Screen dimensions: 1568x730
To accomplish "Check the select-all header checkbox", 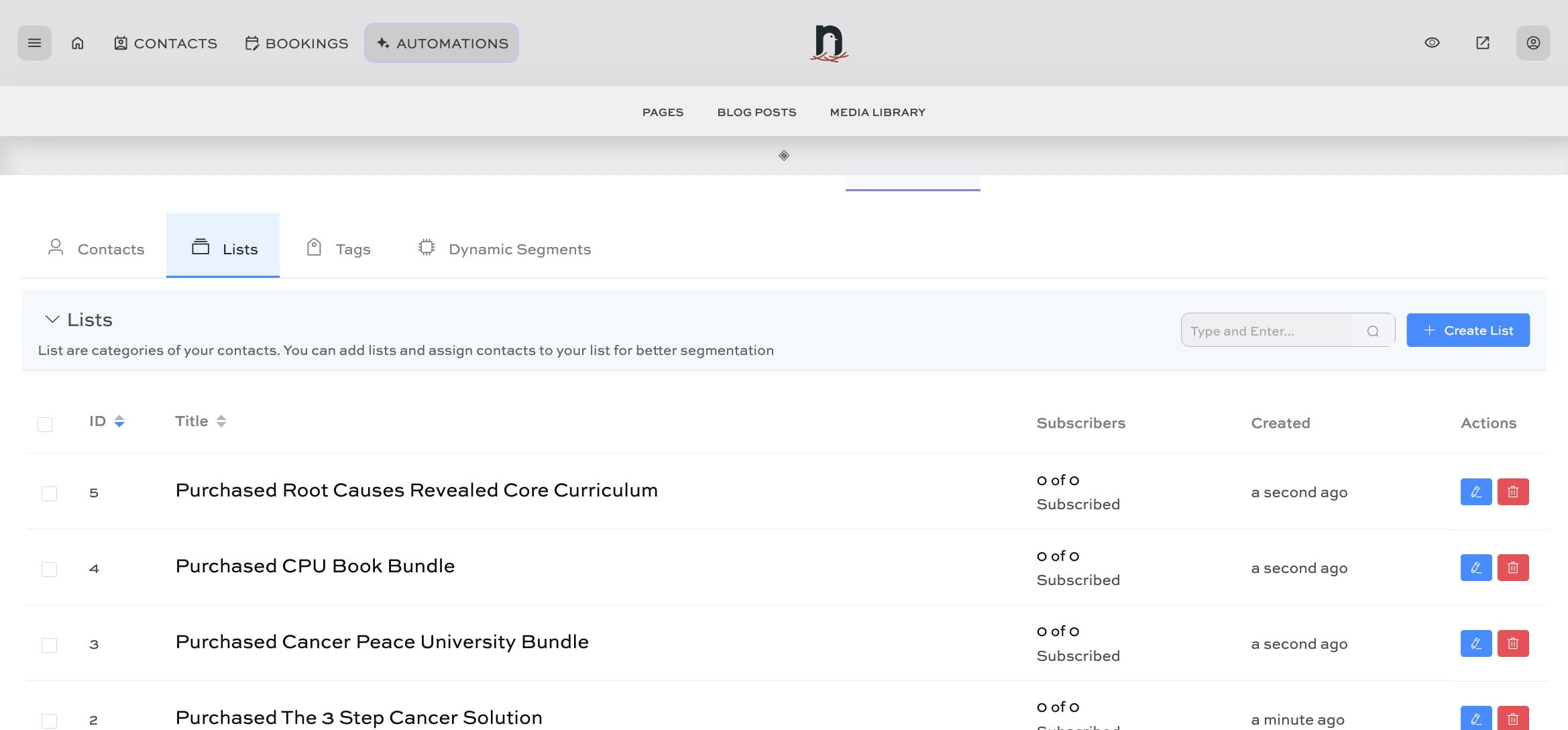I will tap(45, 424).
